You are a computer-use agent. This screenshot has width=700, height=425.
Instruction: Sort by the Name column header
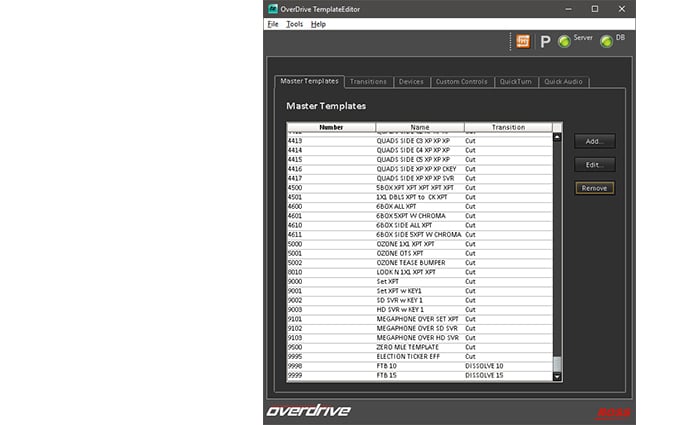click(420, 127)
